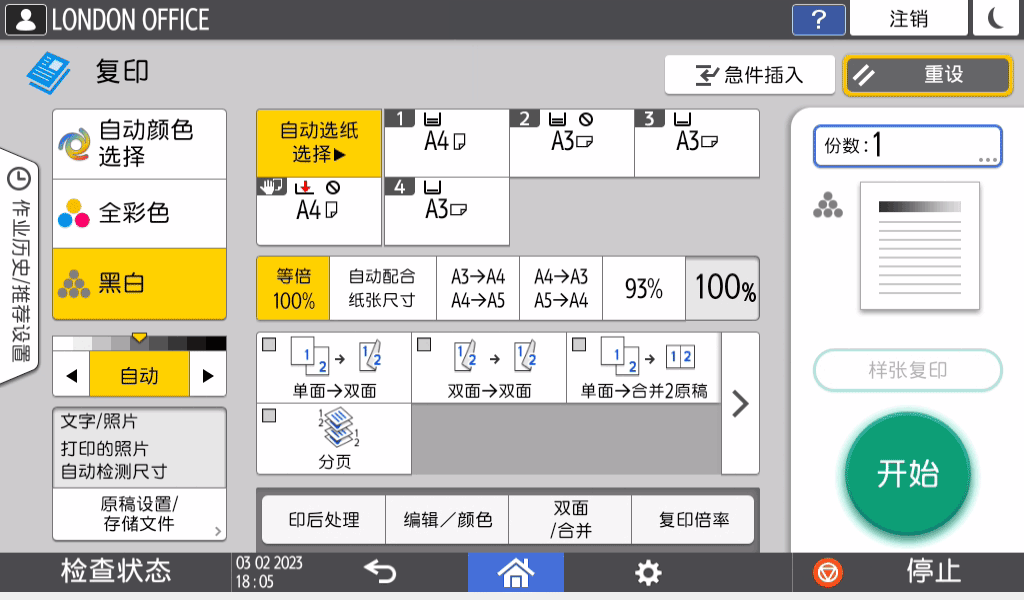Activate the energy saver moon icon
Image resolution: width=1024 pixels, height=600 pixels.
996,18
